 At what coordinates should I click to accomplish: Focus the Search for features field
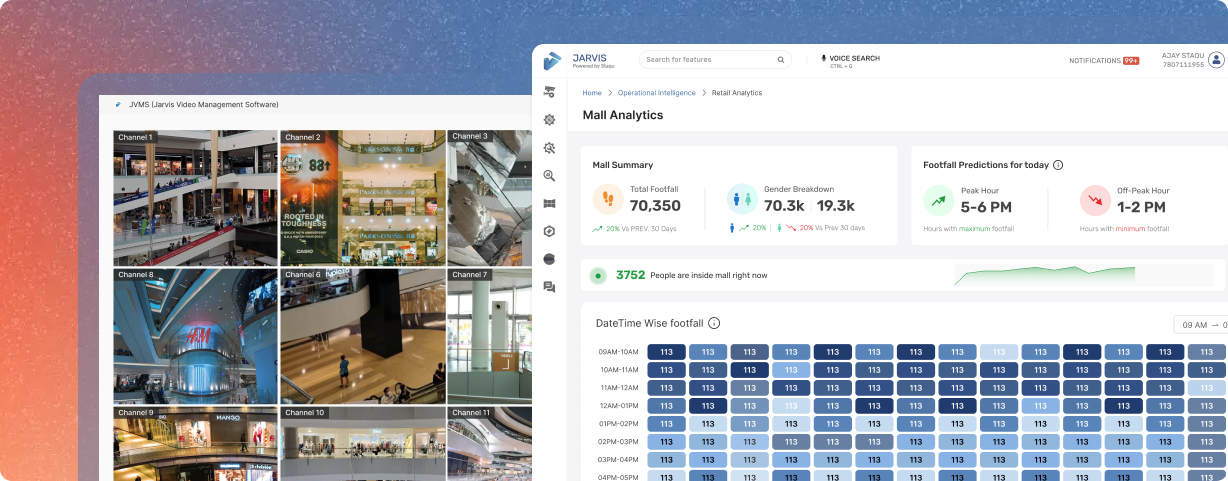click(715, 60)
